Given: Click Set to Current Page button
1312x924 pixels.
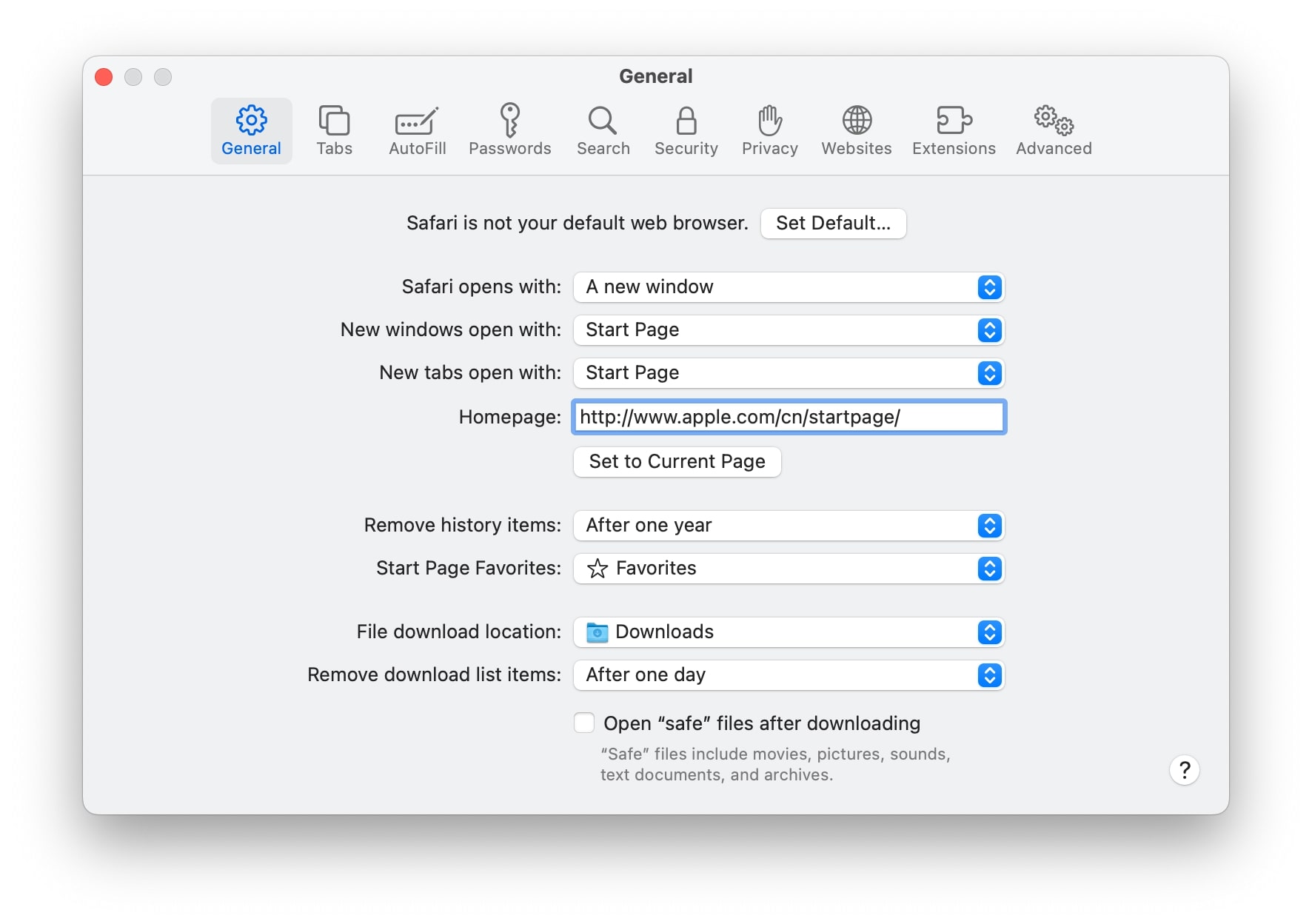Looking at the screenshot, I should click(677, 462).
